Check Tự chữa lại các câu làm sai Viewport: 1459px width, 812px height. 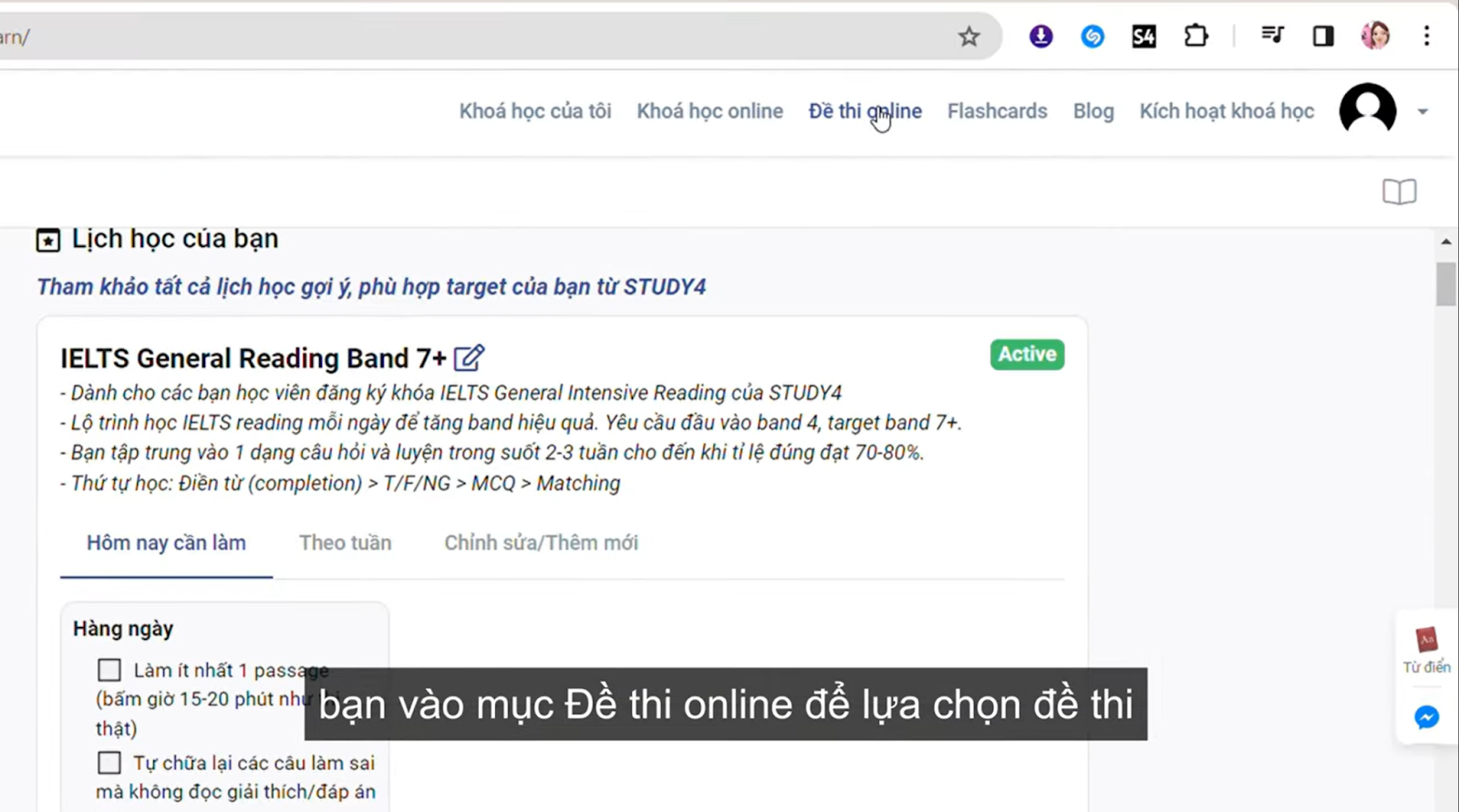coord(109,763)
